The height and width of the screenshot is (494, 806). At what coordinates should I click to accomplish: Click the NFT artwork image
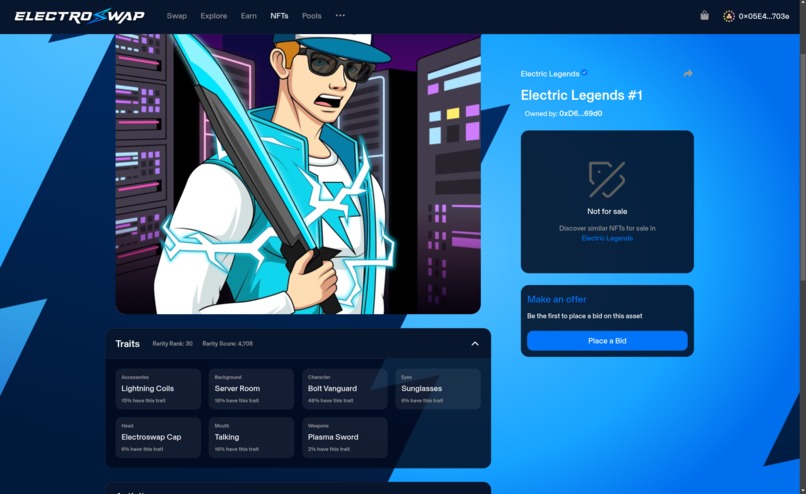point(298,174)
